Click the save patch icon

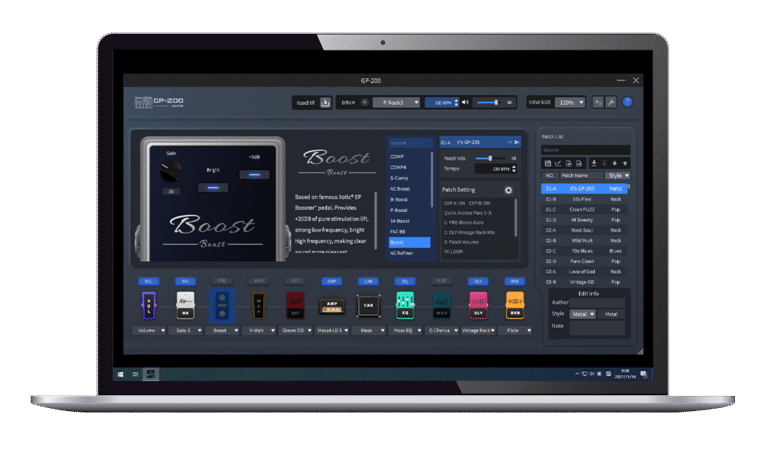548,163
